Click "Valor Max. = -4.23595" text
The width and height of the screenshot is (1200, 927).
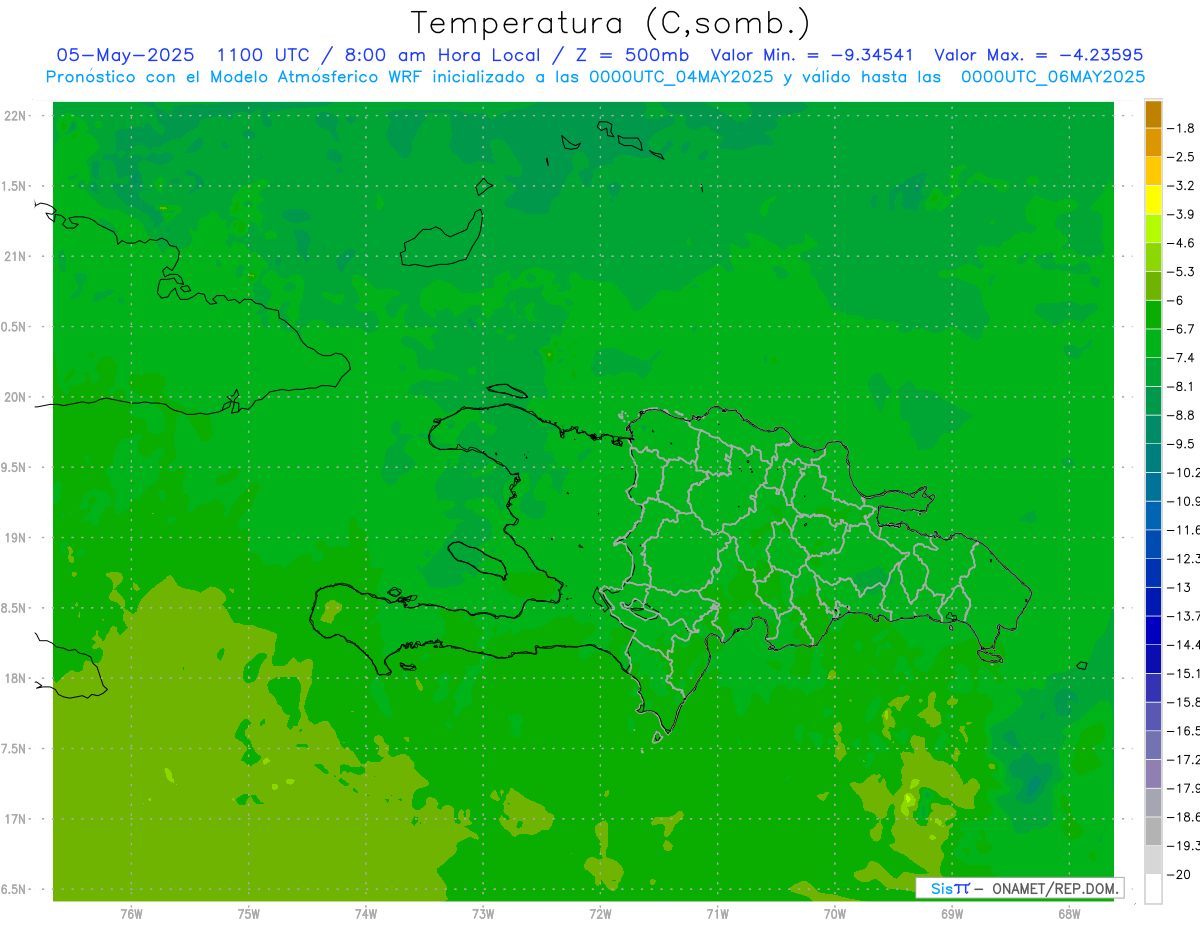[1039, 55]
